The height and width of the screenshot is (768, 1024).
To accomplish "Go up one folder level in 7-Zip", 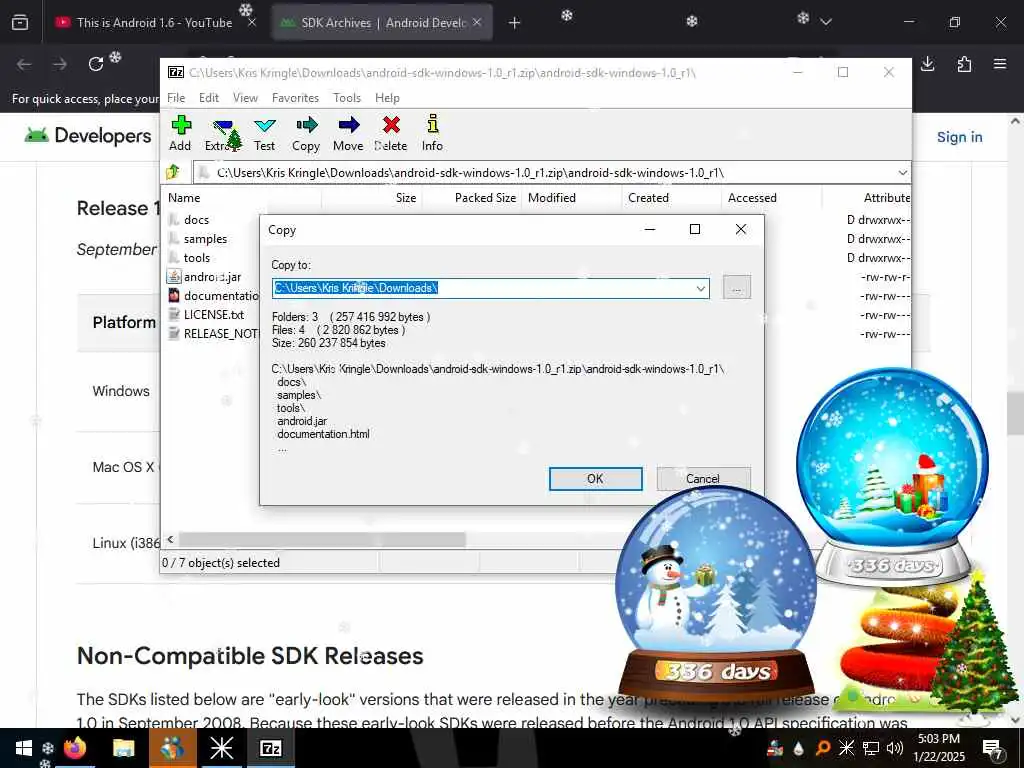I will pyautogui.click(x=173, y=172).
